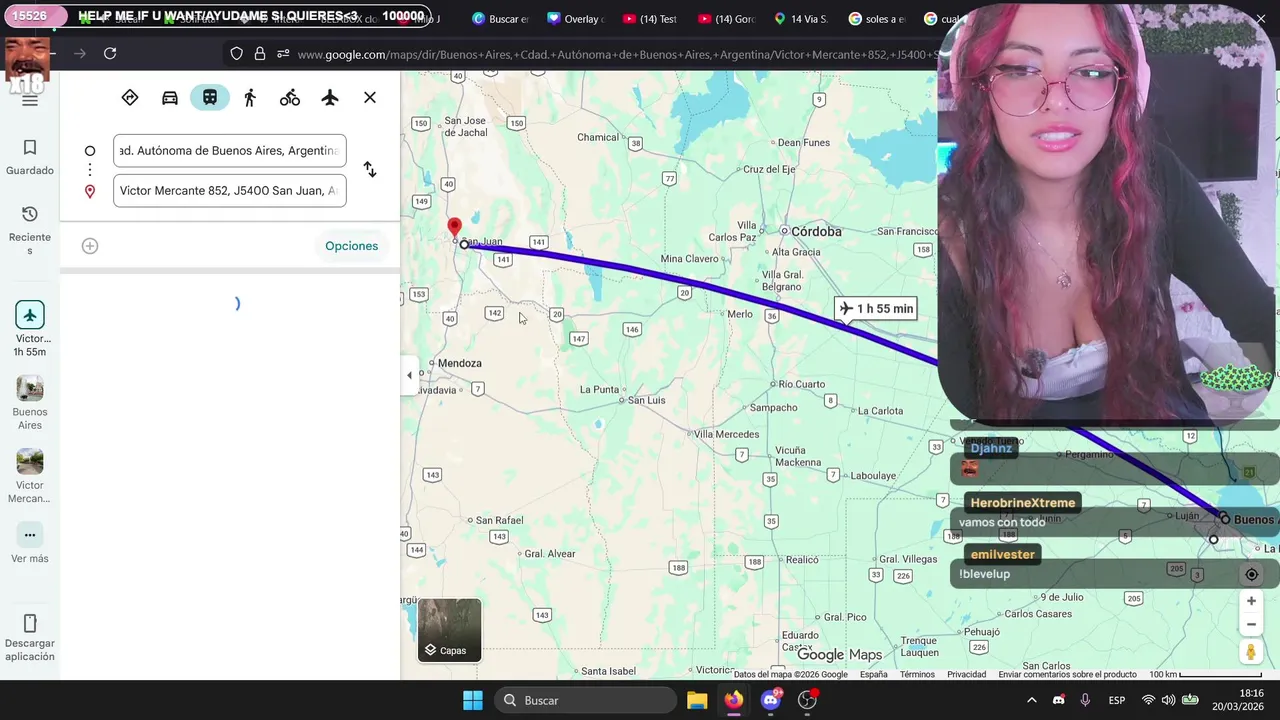Open Discord from the taskbar
Viewport: 1280px width, 720px height.
pos(771,700)
